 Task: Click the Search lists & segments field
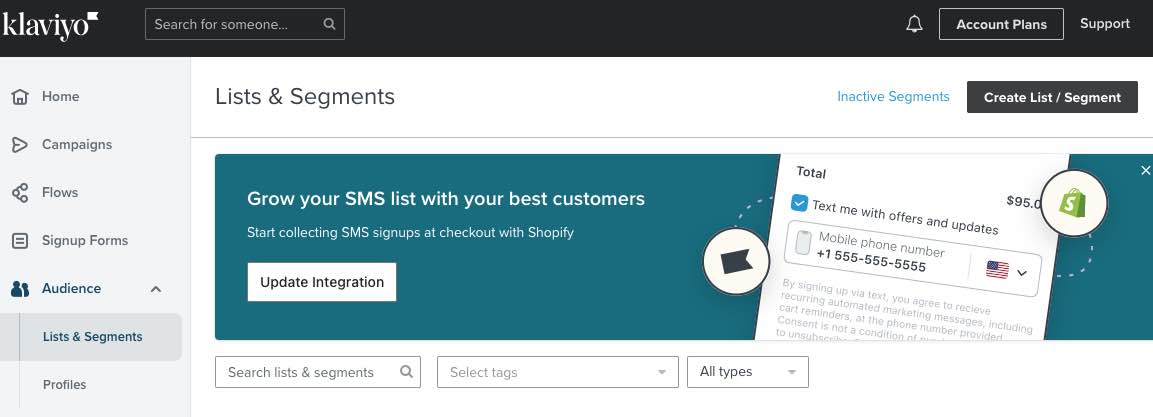pos(308,372)
